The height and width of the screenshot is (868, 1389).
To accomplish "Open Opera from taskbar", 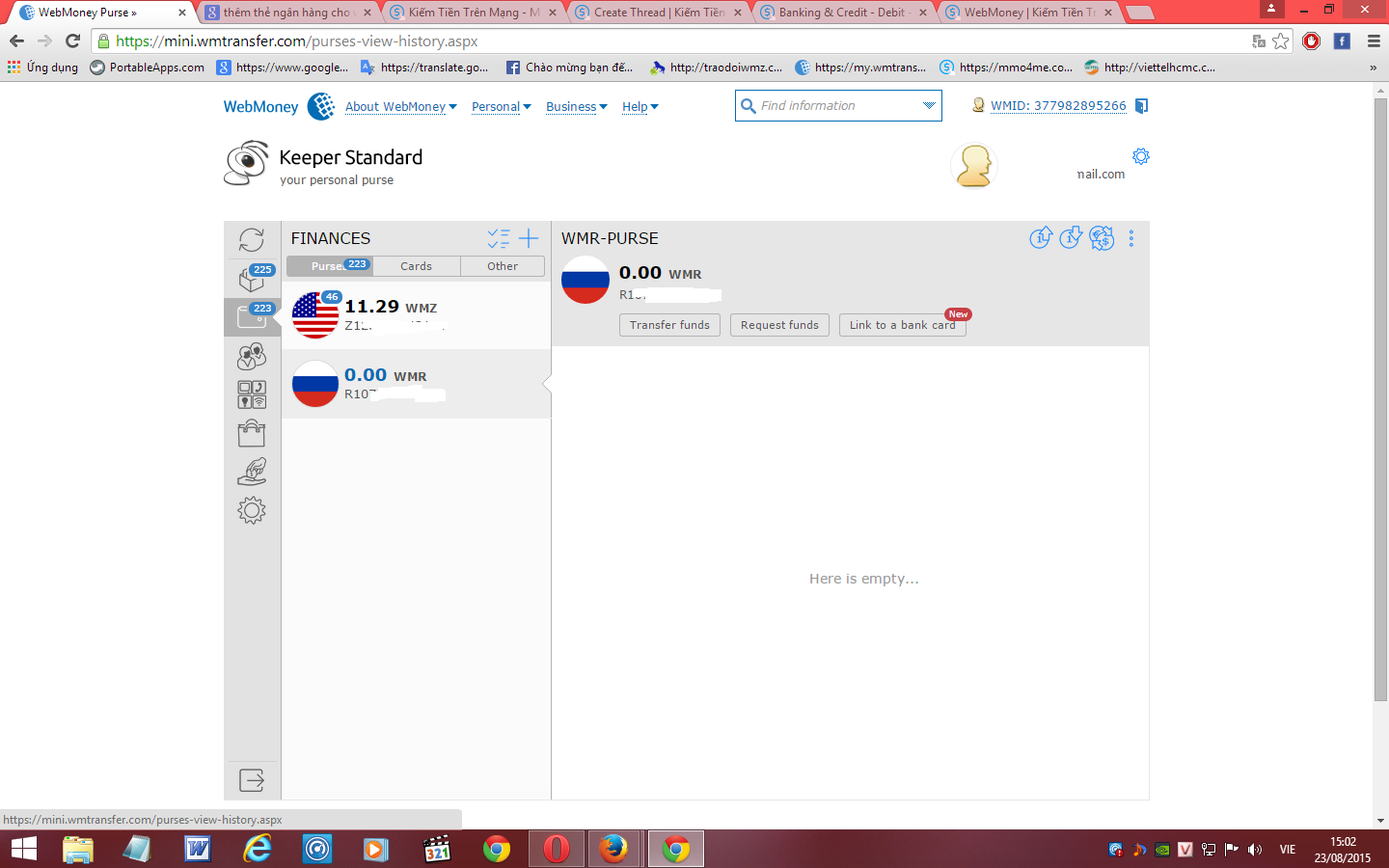I will point(557,849).
